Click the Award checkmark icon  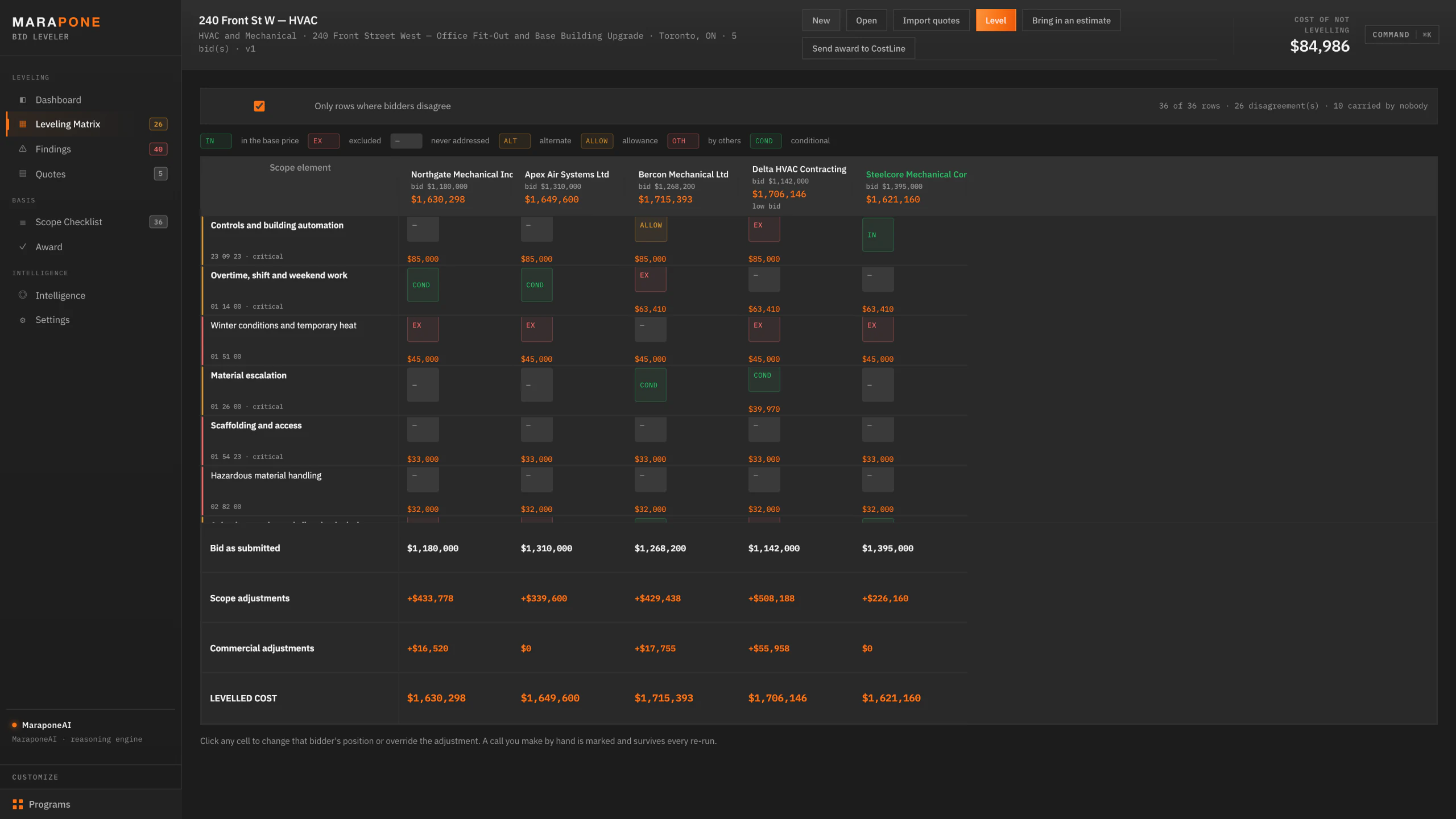23,247
